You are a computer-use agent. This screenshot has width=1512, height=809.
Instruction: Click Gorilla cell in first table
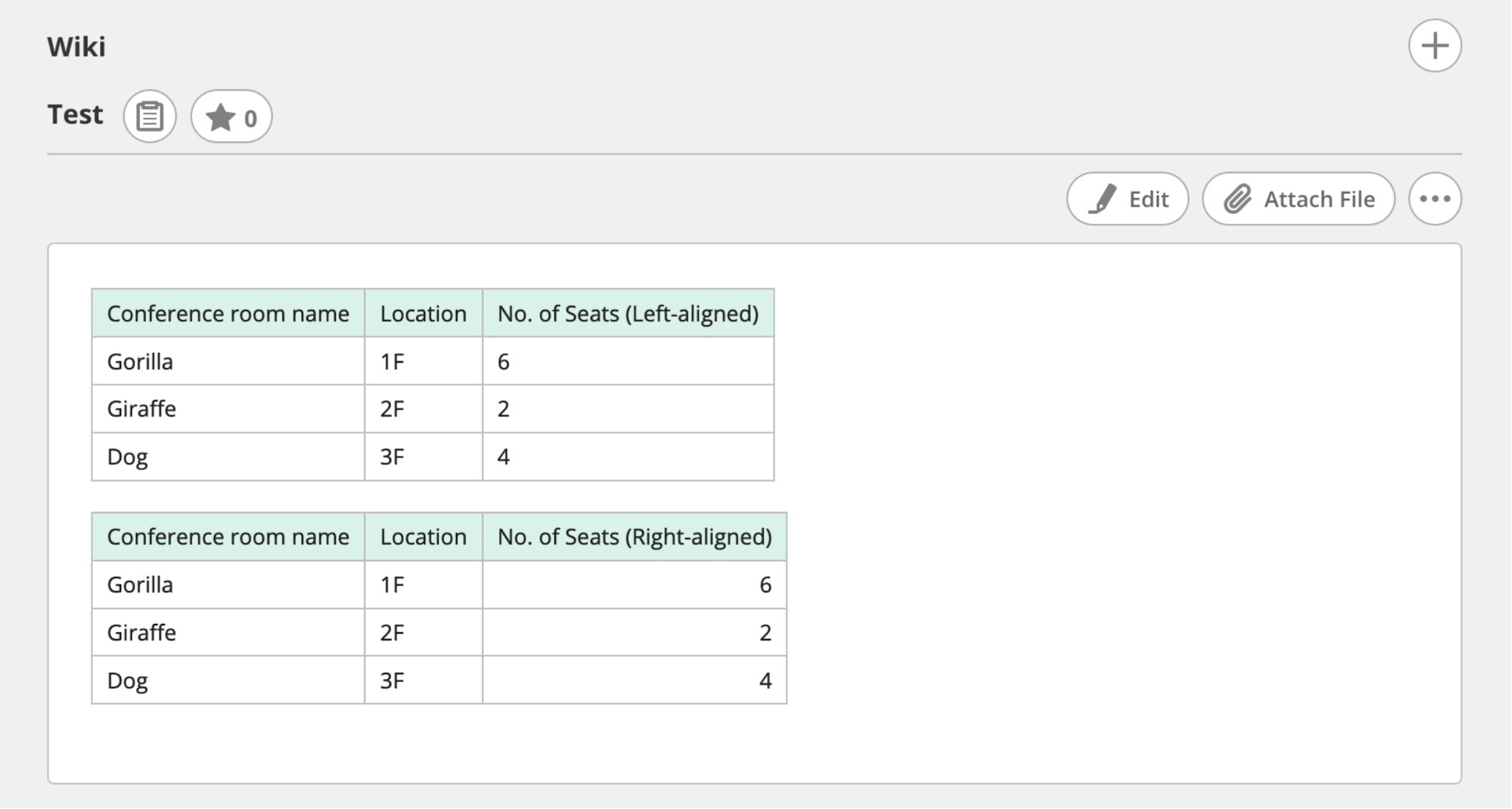tap(140, 361)
